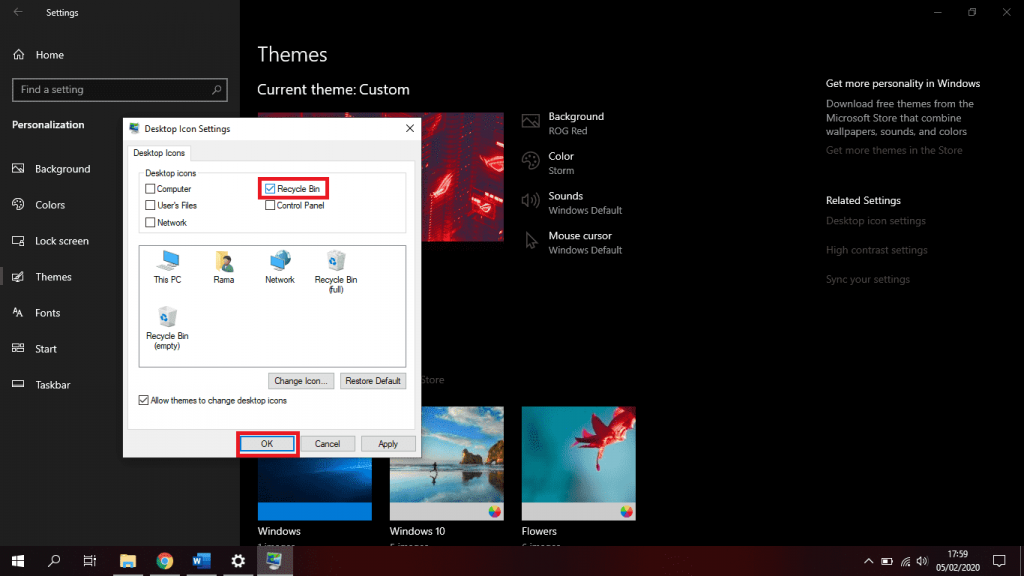
Task: Click the Find a setting search box
Action: pos(113,90)
